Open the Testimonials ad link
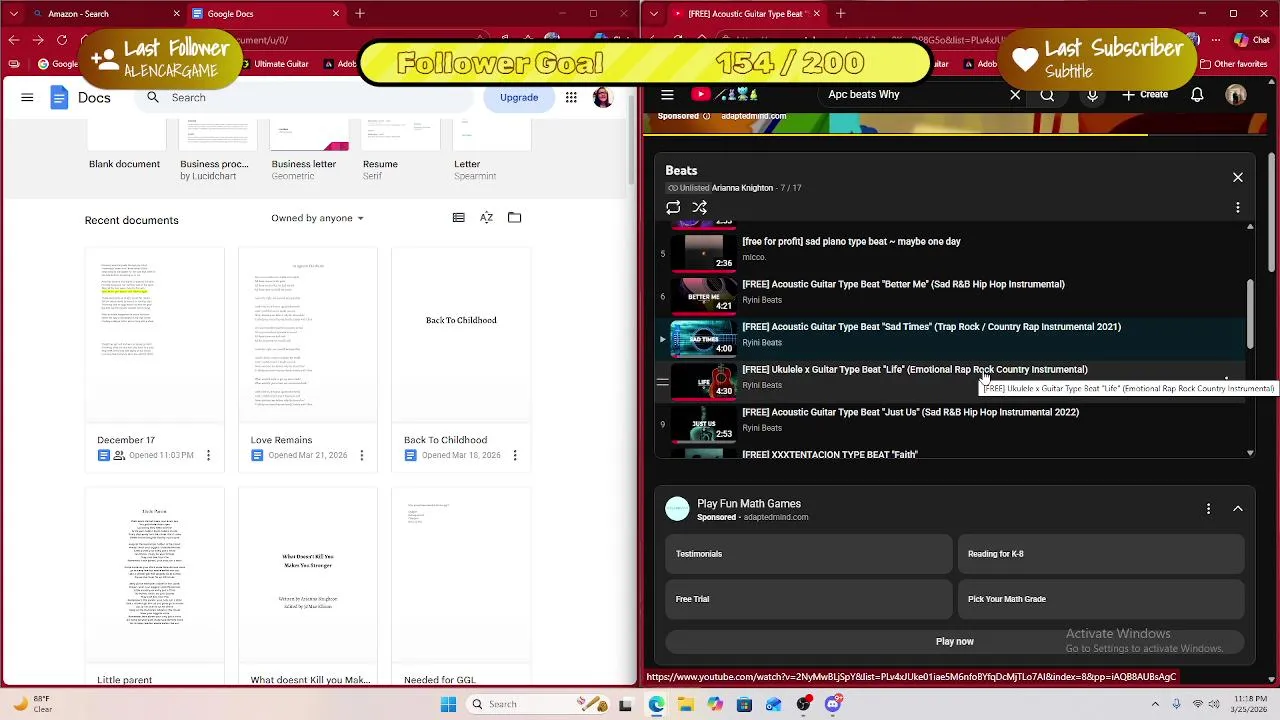 (x=808, y=554)
